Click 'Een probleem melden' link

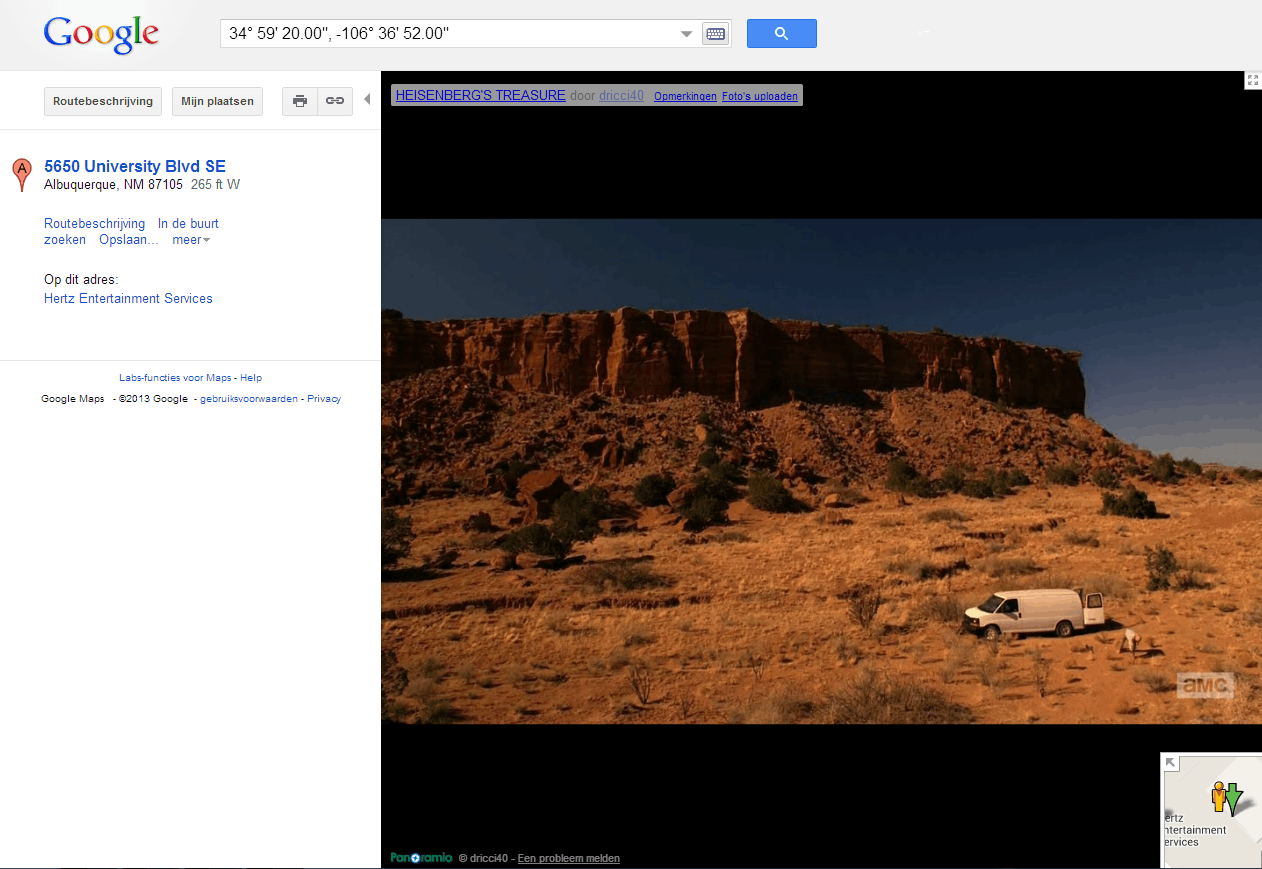click(568, 858)
